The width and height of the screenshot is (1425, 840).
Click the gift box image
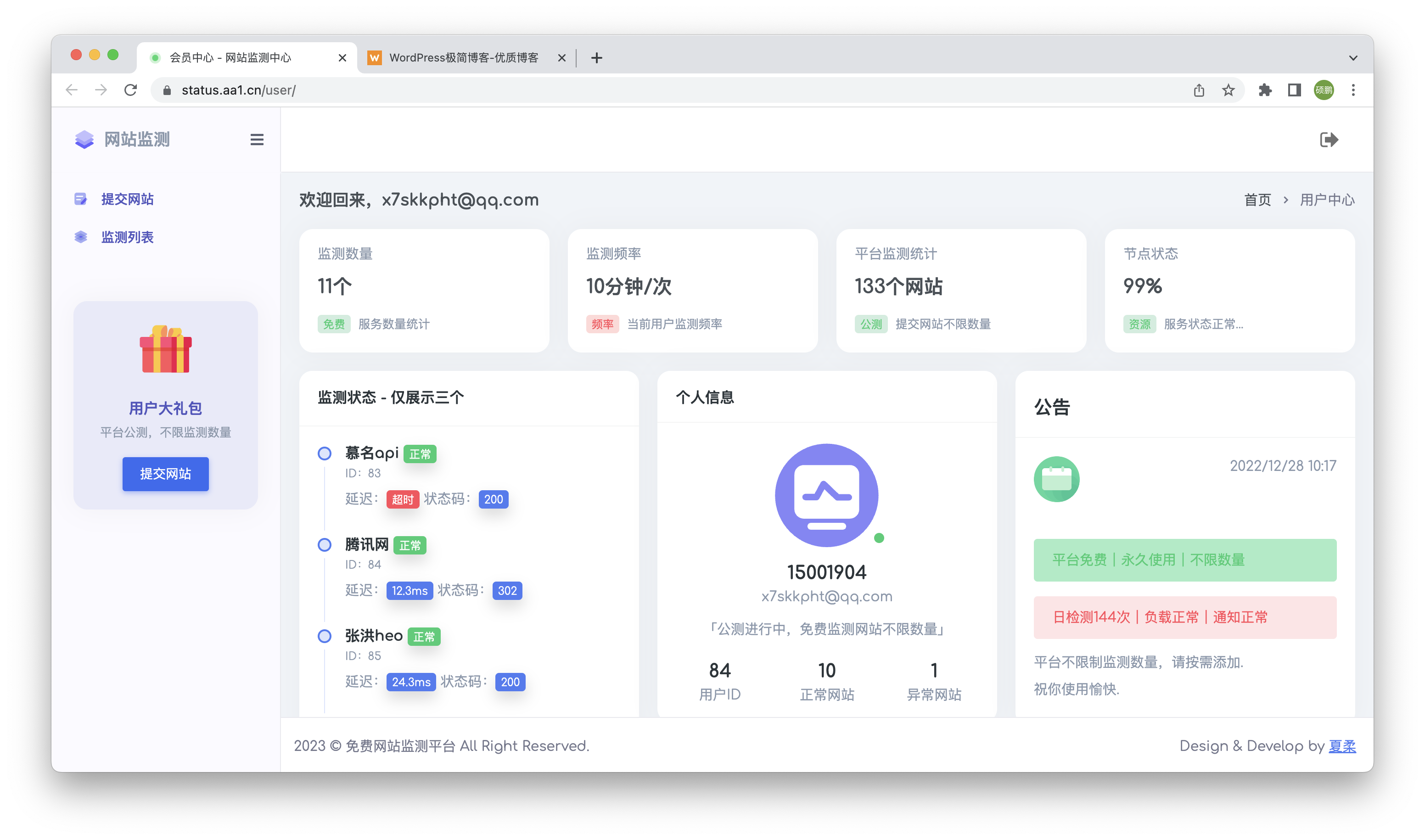pyautogui.click(x=165, y=349)
